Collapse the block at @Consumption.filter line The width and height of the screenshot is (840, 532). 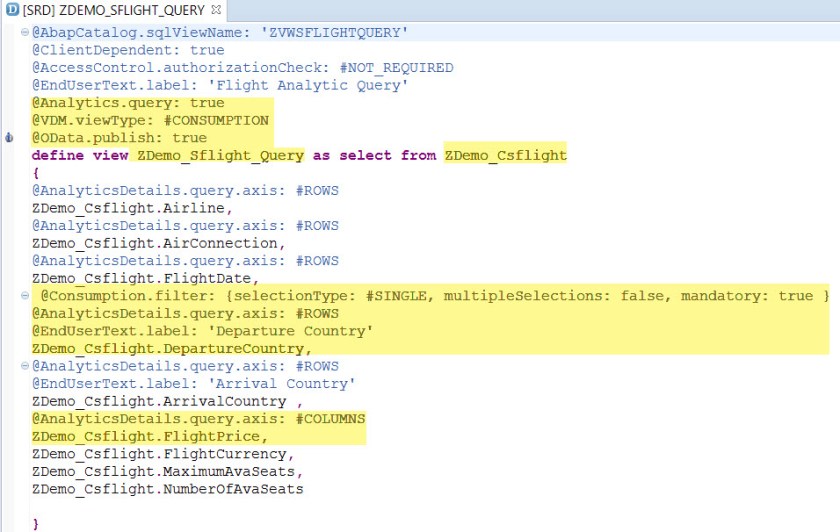tap(25, 296)
